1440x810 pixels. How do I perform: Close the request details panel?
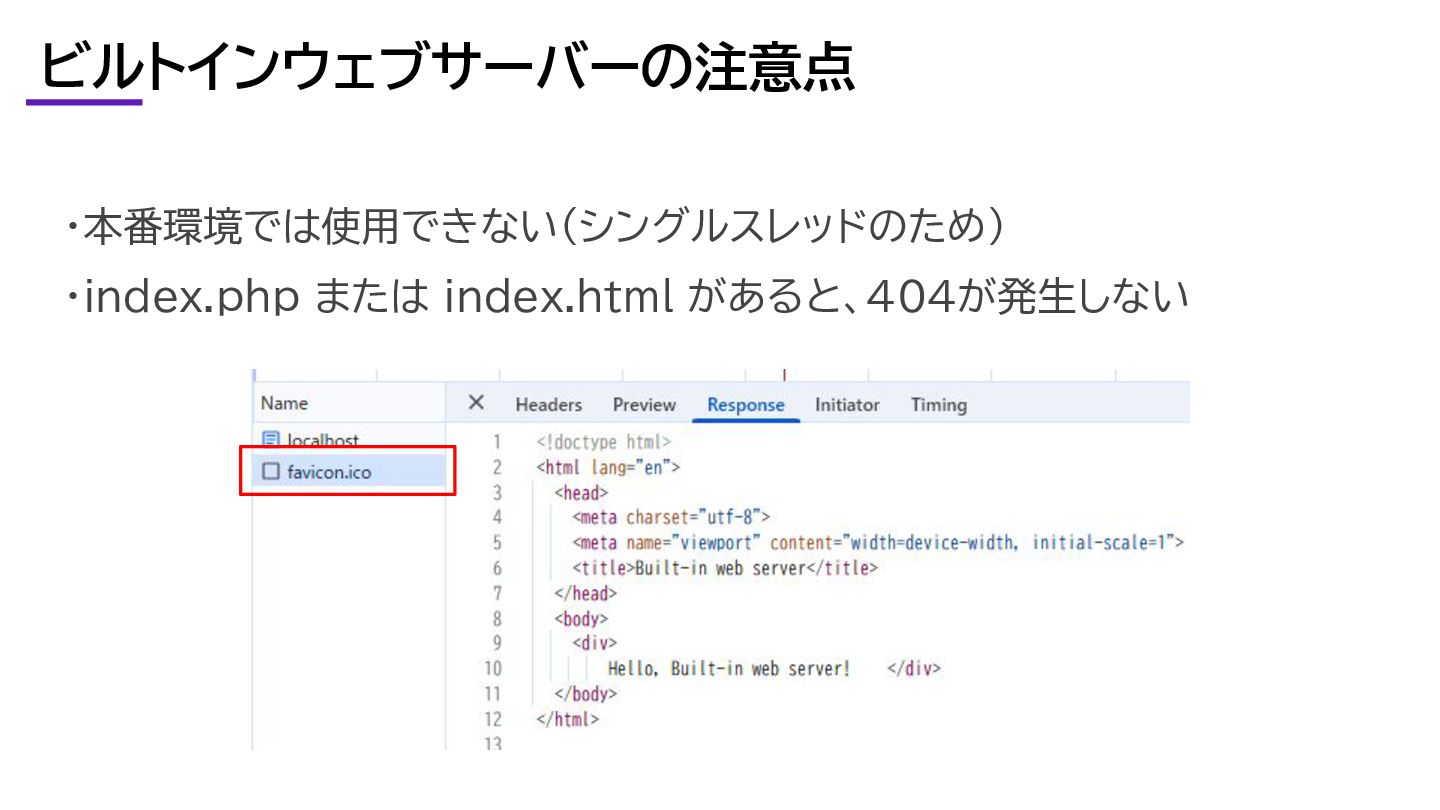(477, 402)
